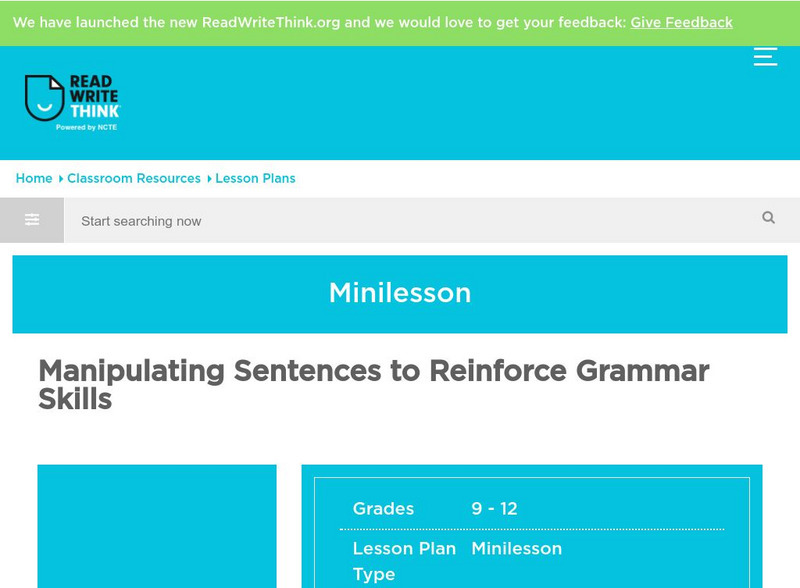
Task: Go to the Home breadcrumb
Action: 34,178
